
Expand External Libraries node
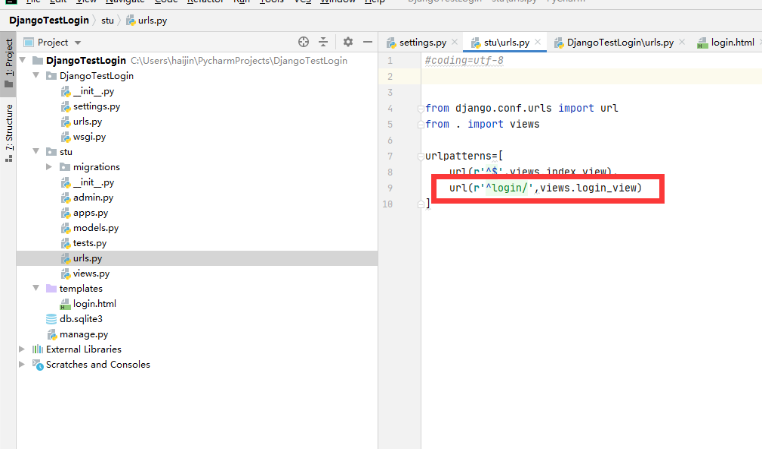coord(23,350)
